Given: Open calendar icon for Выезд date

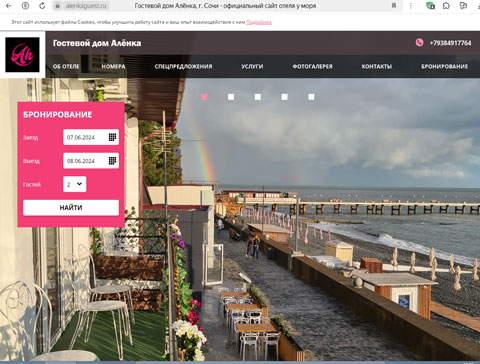Looking at the screenshot, I should coord(113,161).
